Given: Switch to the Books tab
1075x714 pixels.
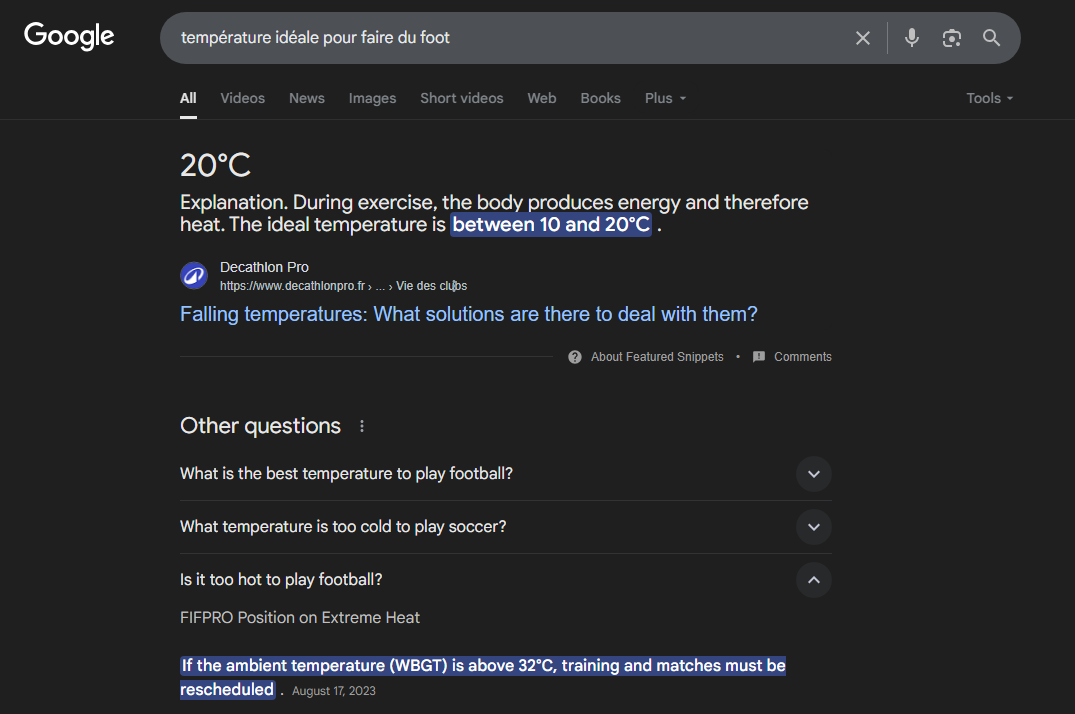Looking at the screenshot, I should coord(601,98).
